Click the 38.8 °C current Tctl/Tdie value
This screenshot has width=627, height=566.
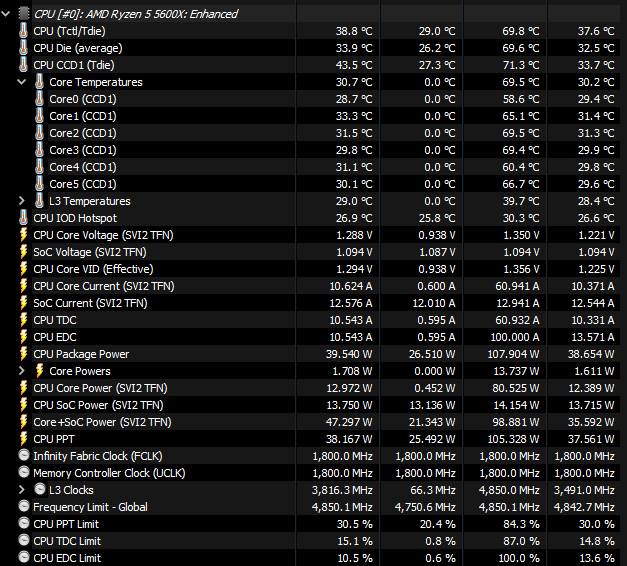pyautogui.click(x=354, y=31)
